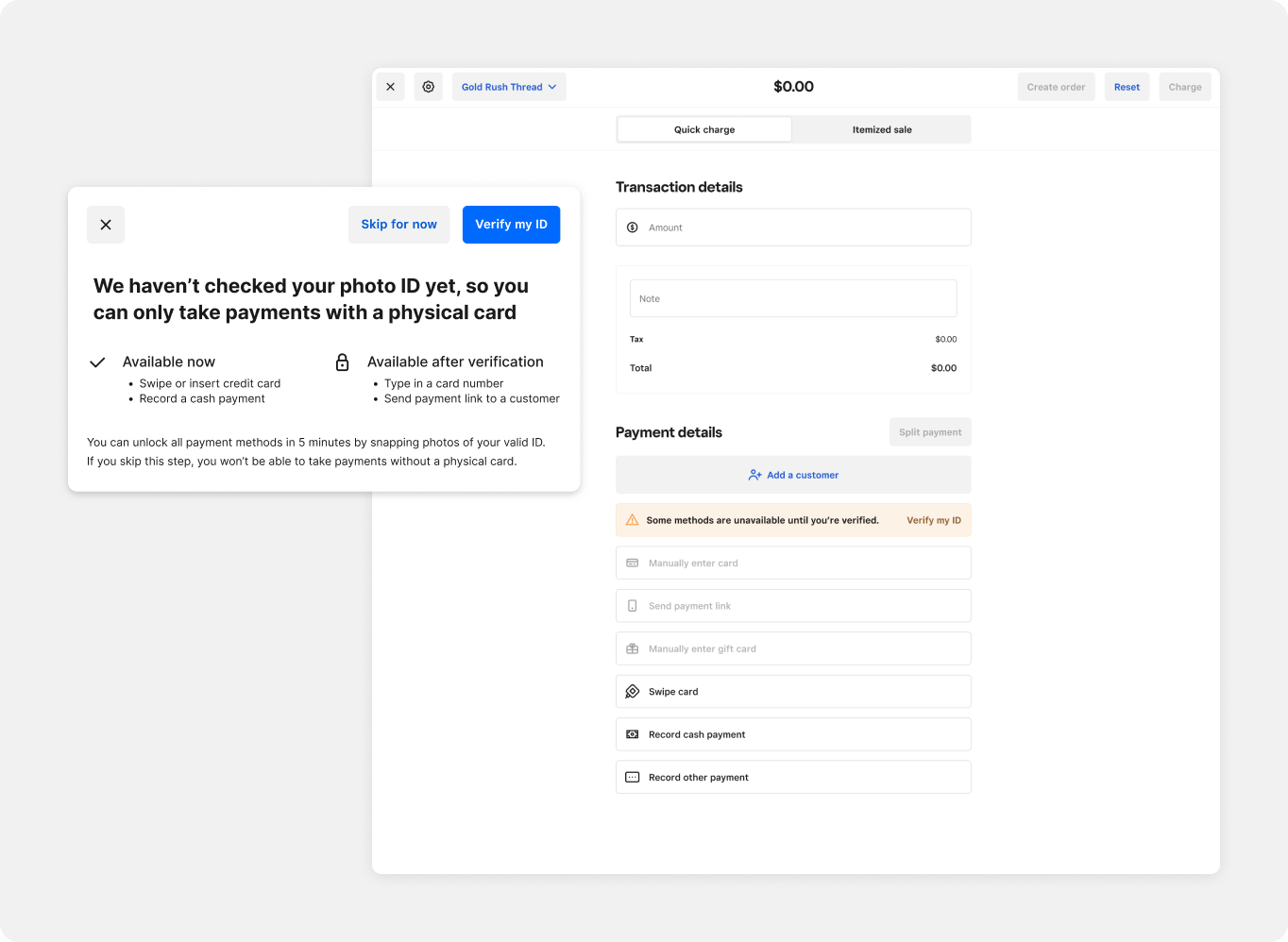Click the Swipe card icon
The width and height of the screenshot is (1288, 942).
pos(633,692)
